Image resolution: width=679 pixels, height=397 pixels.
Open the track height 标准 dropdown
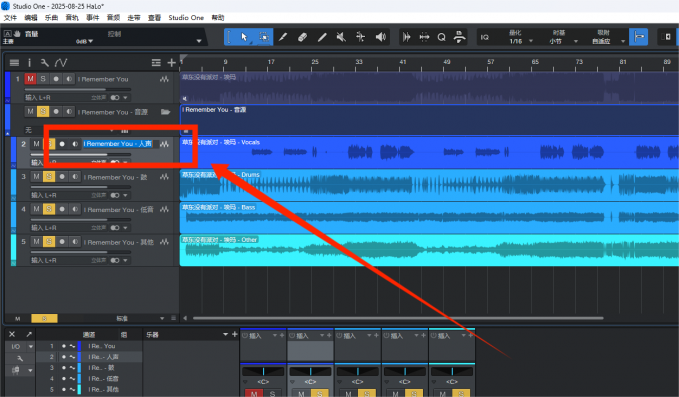pos(162,318)
